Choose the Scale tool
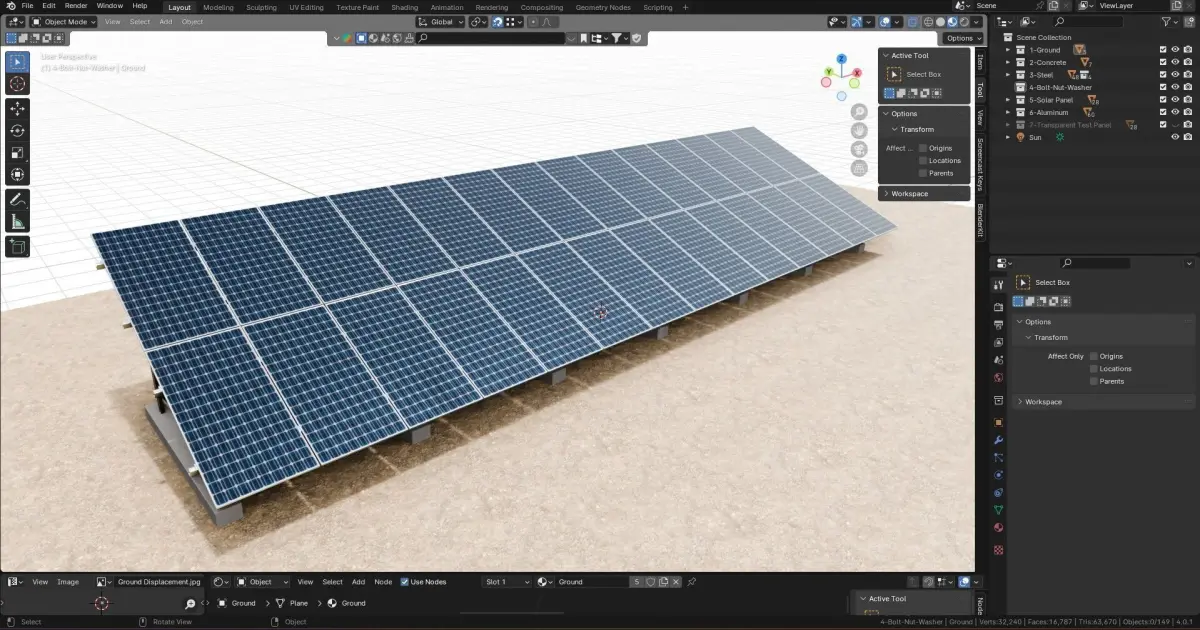This screenshot has width=1200, height=630. [18, 153]
